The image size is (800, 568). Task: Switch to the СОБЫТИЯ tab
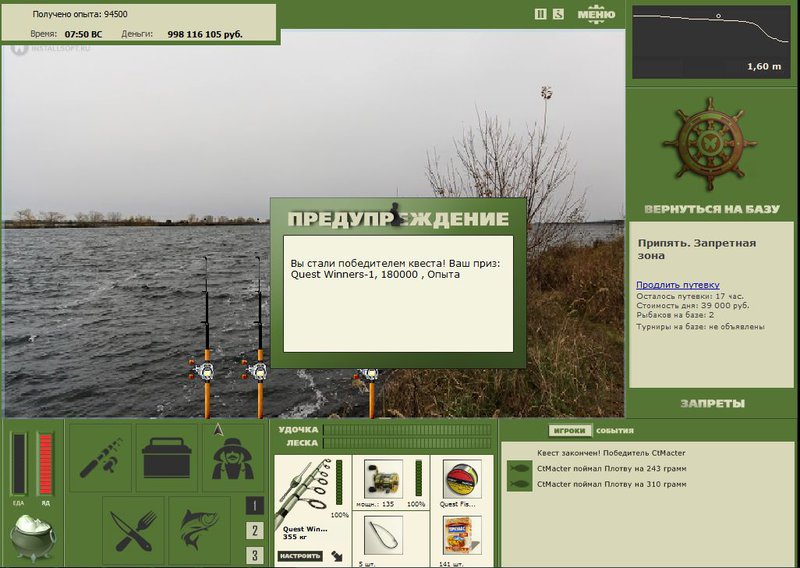[615, 430]
